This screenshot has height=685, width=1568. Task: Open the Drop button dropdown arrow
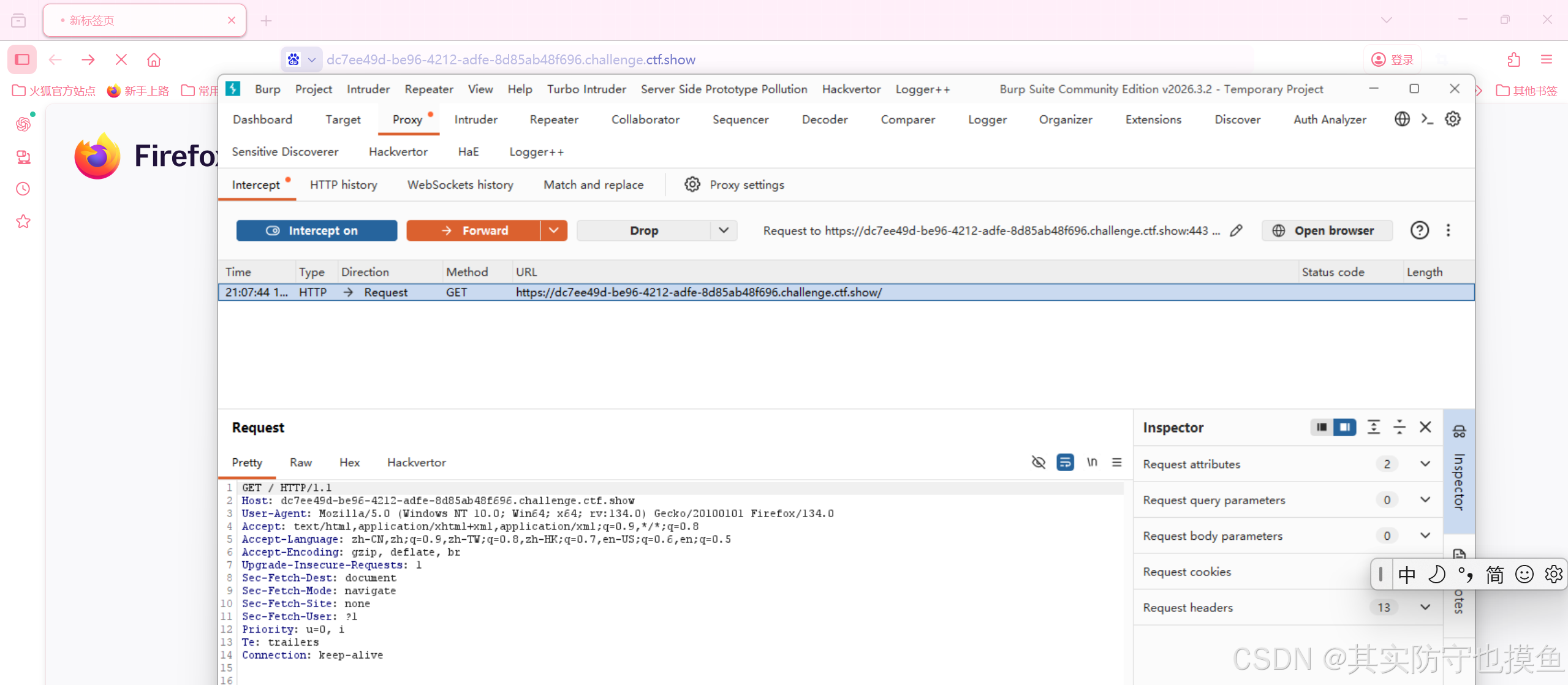(x=724, y=230)
